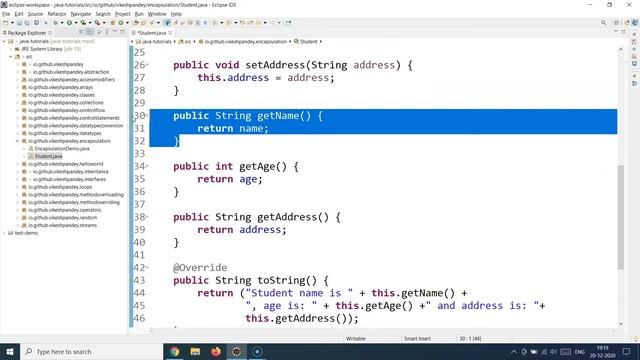The width and height of the screenshot is (640, 360).
Task: Open the External Tools dropdown arrow
Action: pyautogui.click(x=104, y=23)
